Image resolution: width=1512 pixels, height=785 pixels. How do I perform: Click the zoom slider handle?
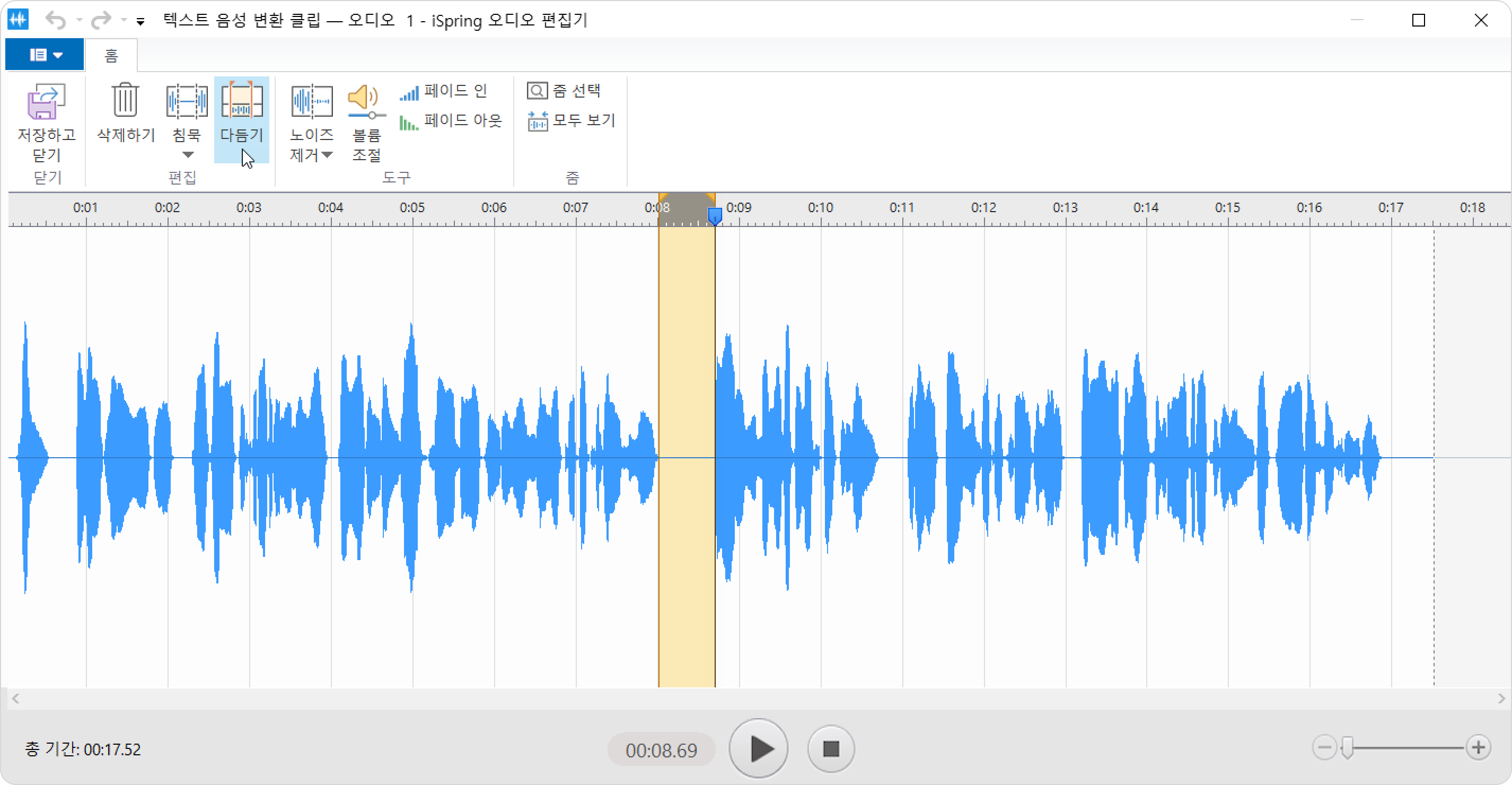[x=1348, y=747]
